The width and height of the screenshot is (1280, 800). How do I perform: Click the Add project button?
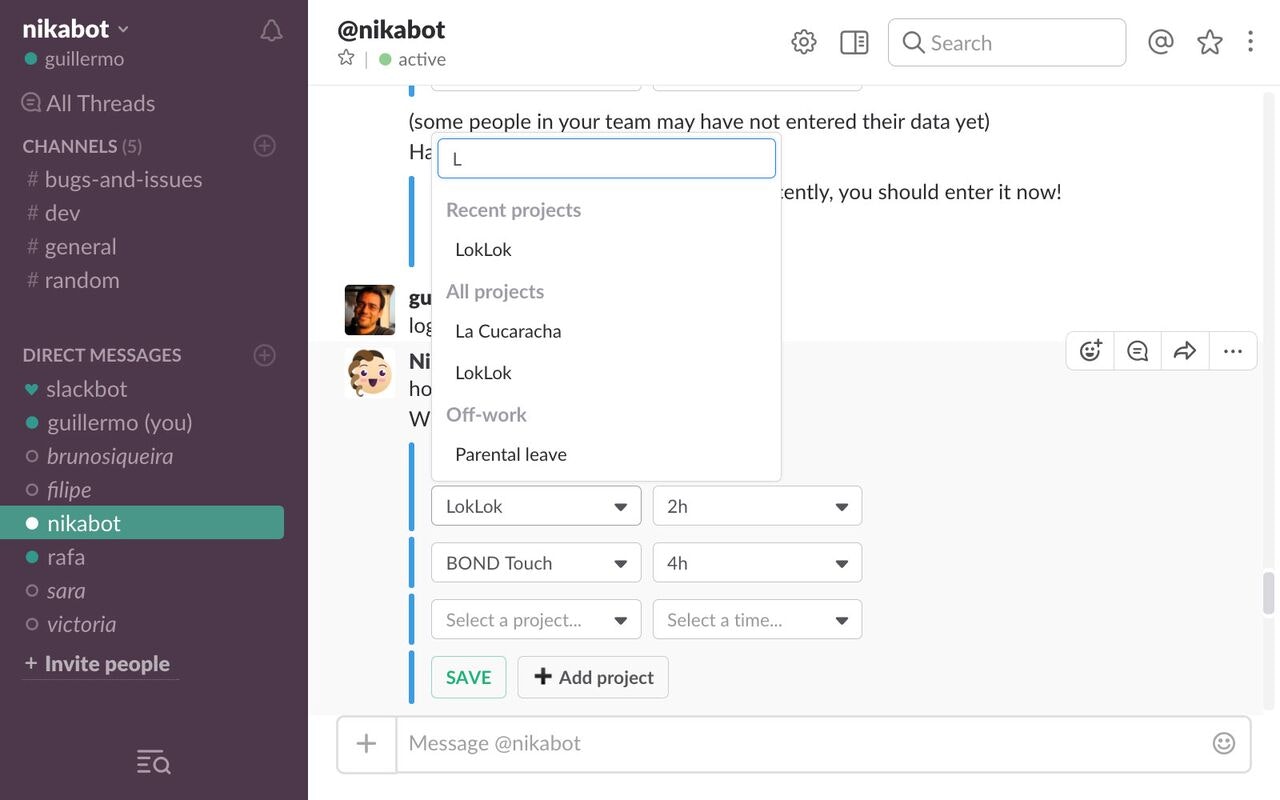(593, 677)
